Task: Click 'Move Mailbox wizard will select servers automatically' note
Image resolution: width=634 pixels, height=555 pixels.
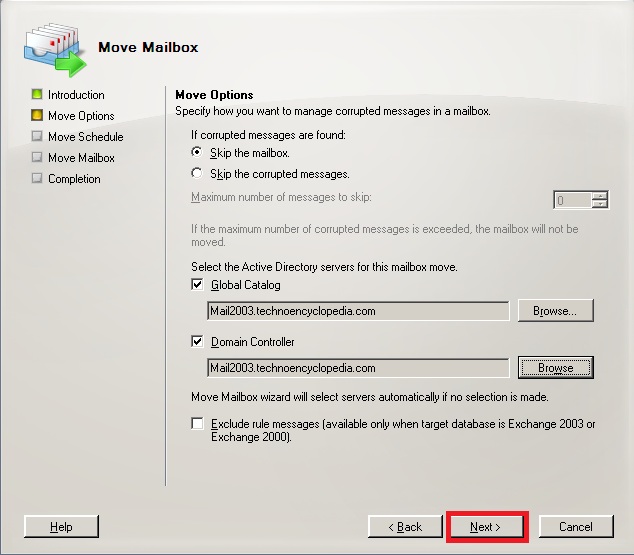Action: point(370,397)
